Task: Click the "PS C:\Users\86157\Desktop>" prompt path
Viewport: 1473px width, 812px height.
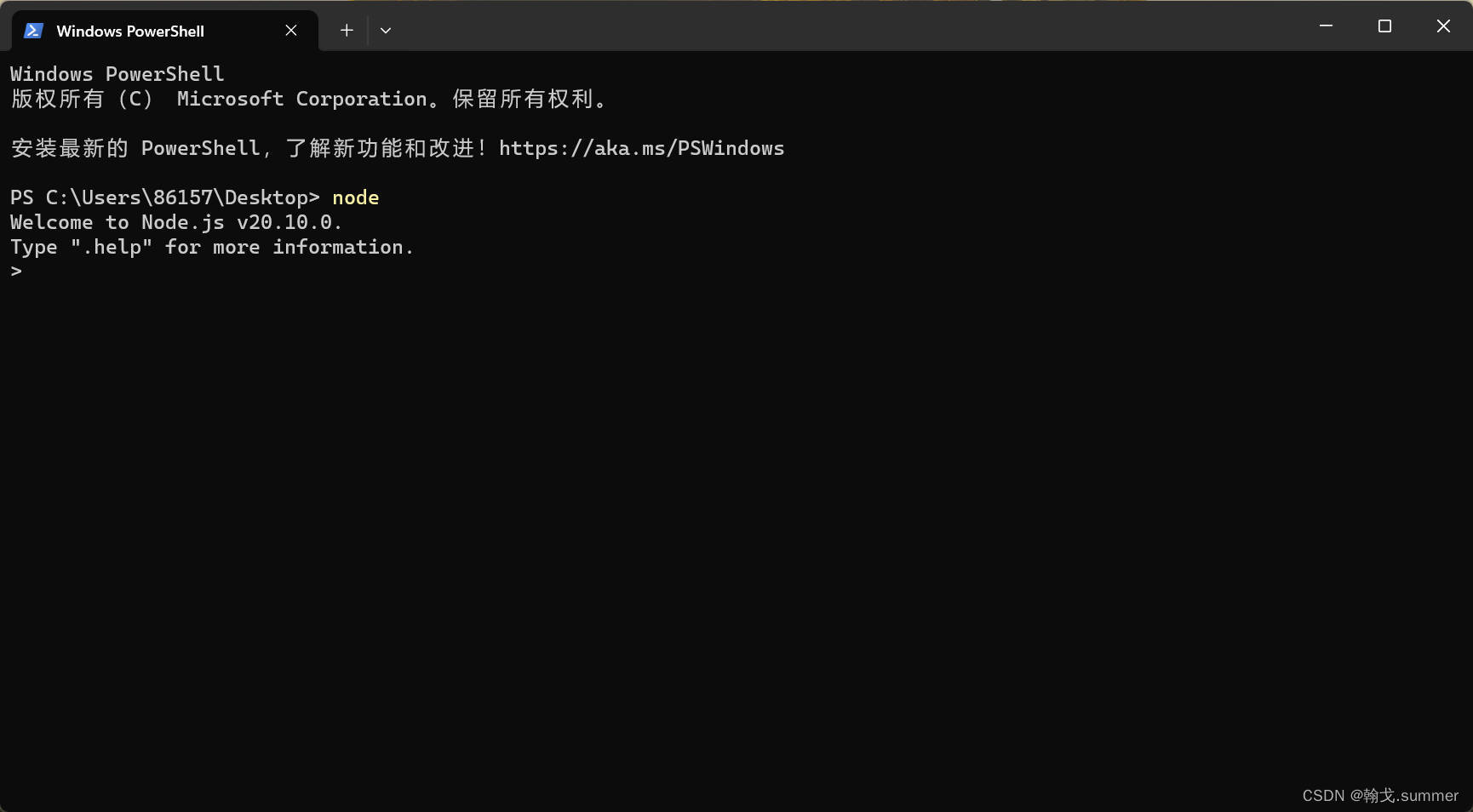Action: tap(164, 197)
